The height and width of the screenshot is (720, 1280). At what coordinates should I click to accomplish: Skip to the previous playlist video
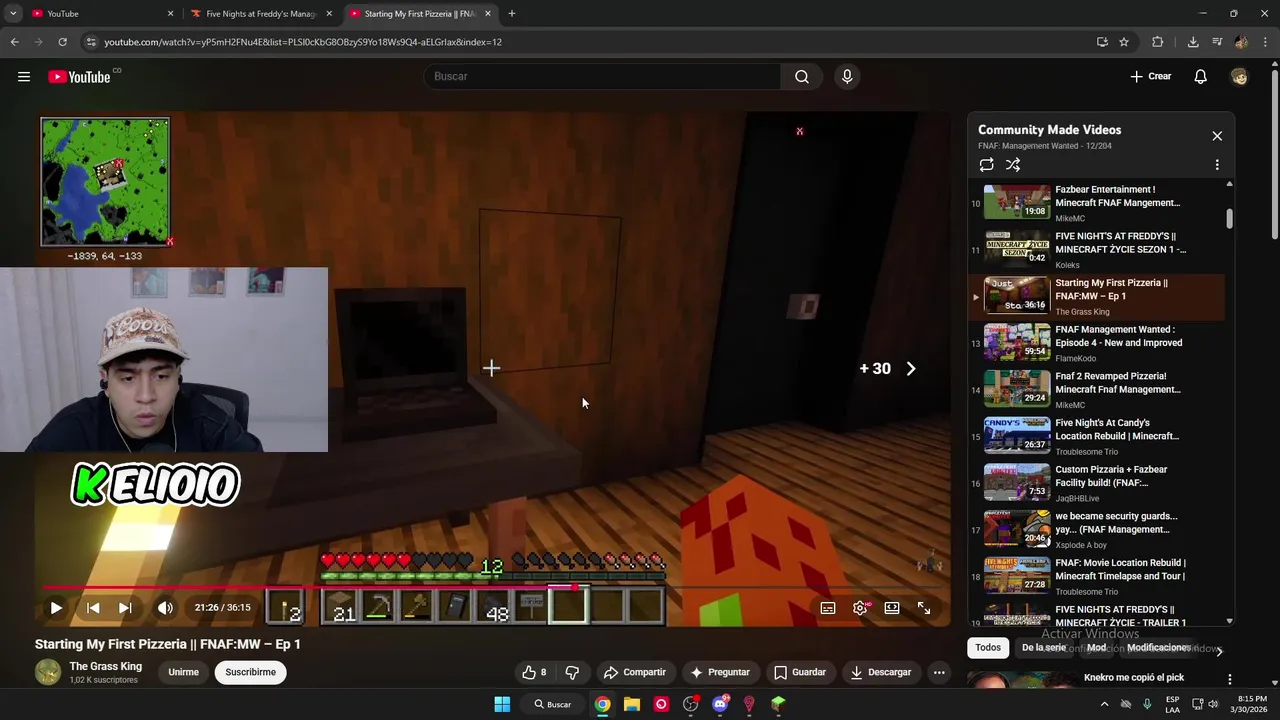pyautogui.click(x=93, y=607)
